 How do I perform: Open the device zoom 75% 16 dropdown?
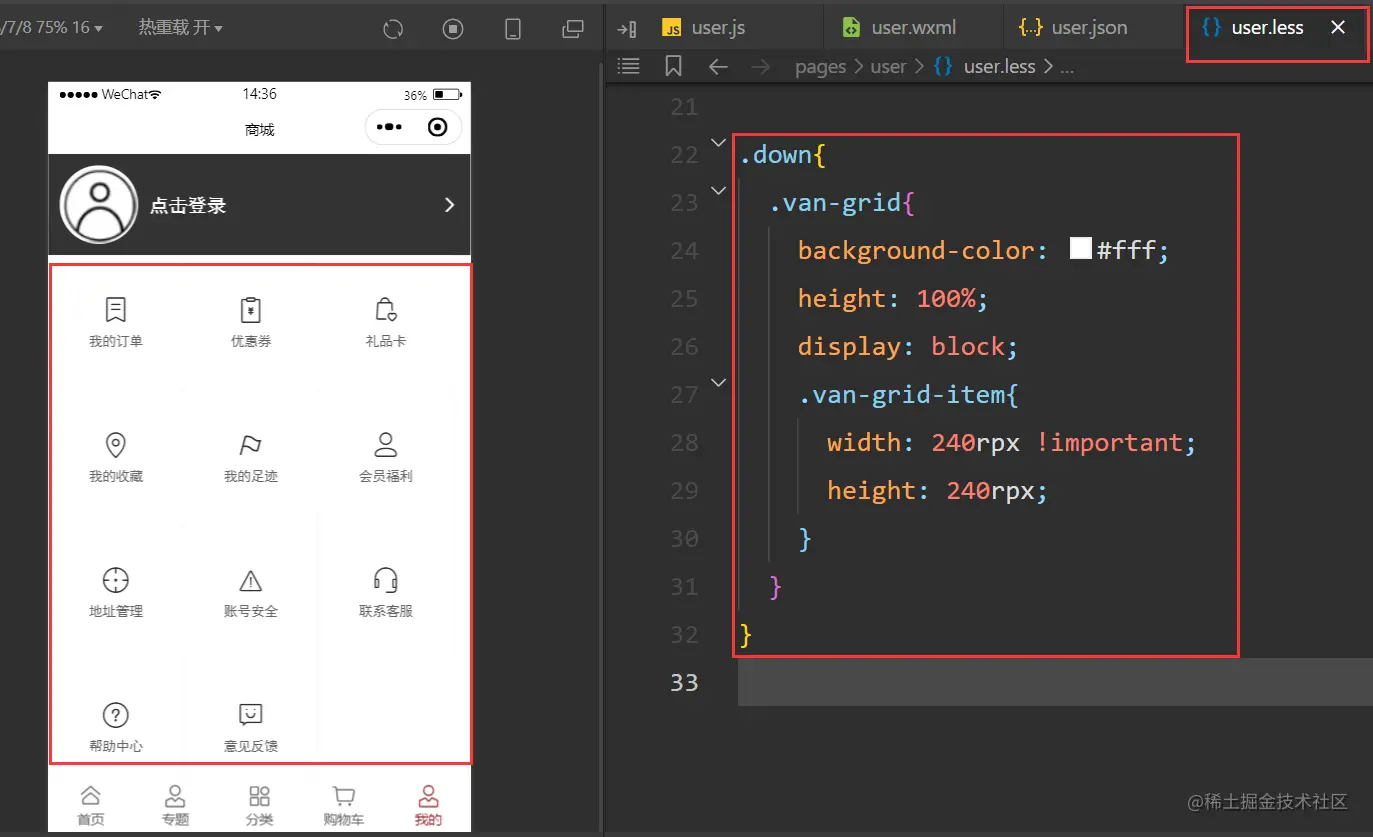51,27
